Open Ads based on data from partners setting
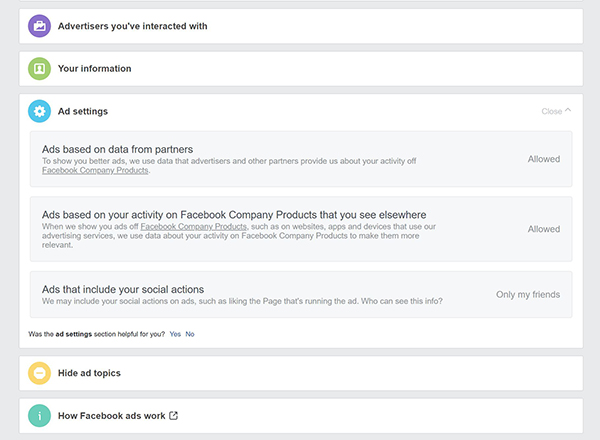 301,159
